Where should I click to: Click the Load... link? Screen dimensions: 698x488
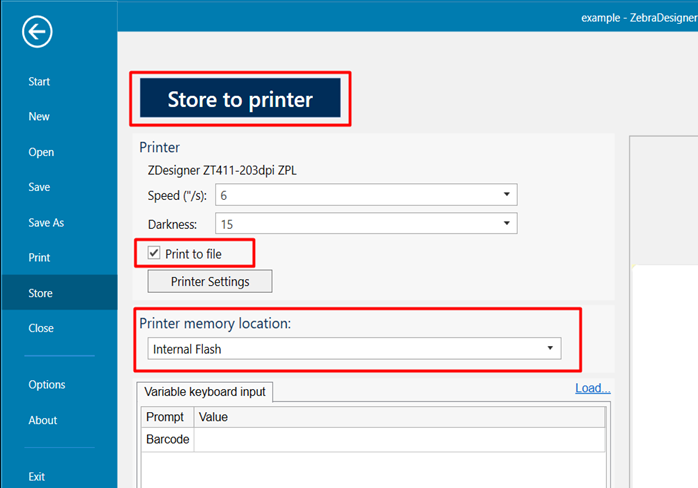coord(592,388)
